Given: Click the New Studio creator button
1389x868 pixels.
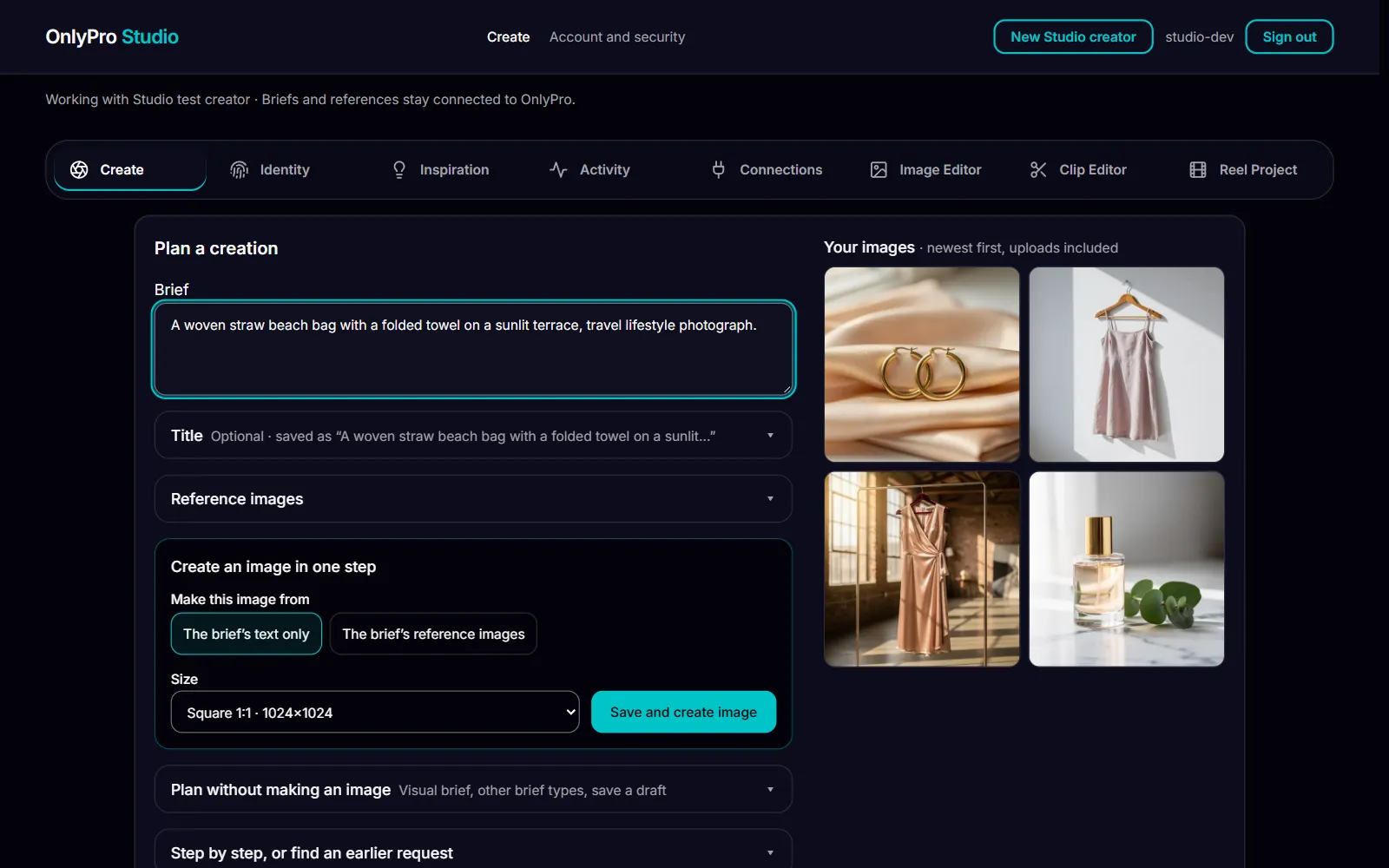Looking at the screenshot, I should pos(1073,36).
